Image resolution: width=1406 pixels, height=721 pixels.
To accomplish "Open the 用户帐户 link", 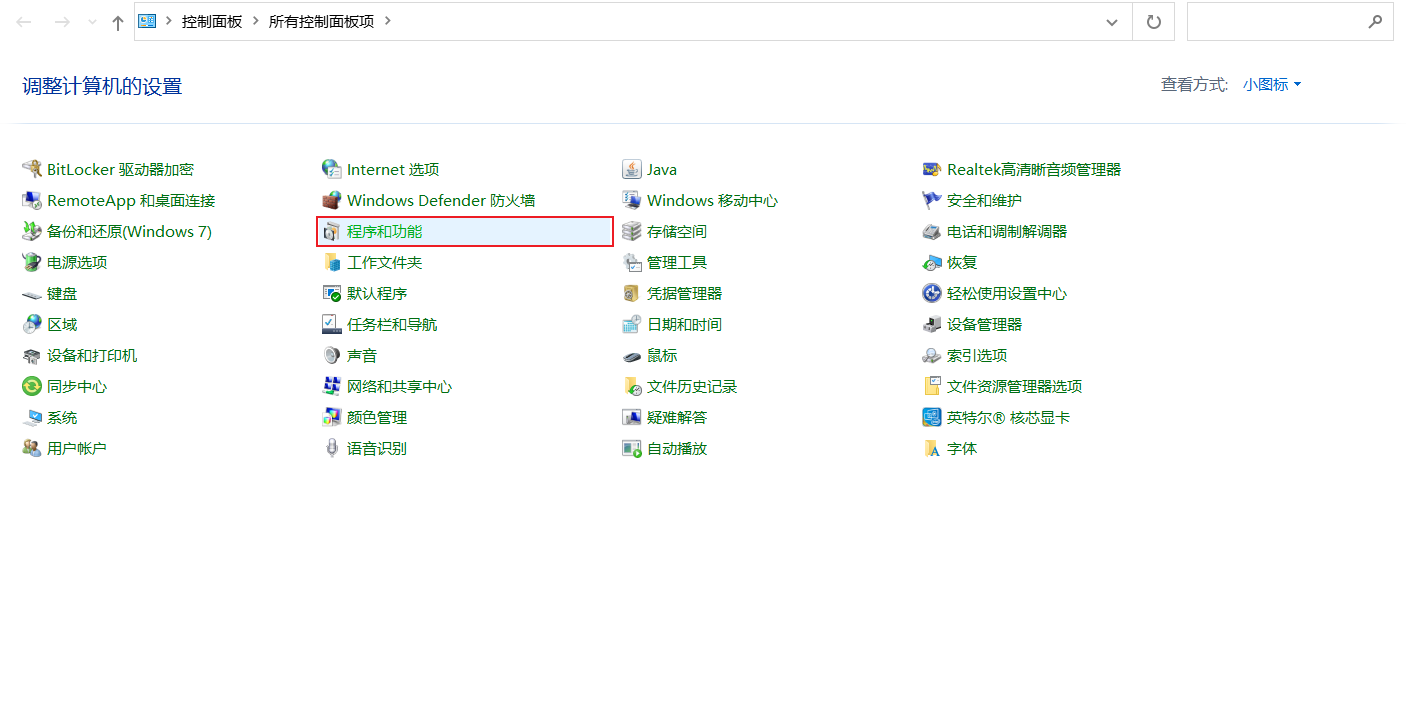I will click(x=77, y=449).
